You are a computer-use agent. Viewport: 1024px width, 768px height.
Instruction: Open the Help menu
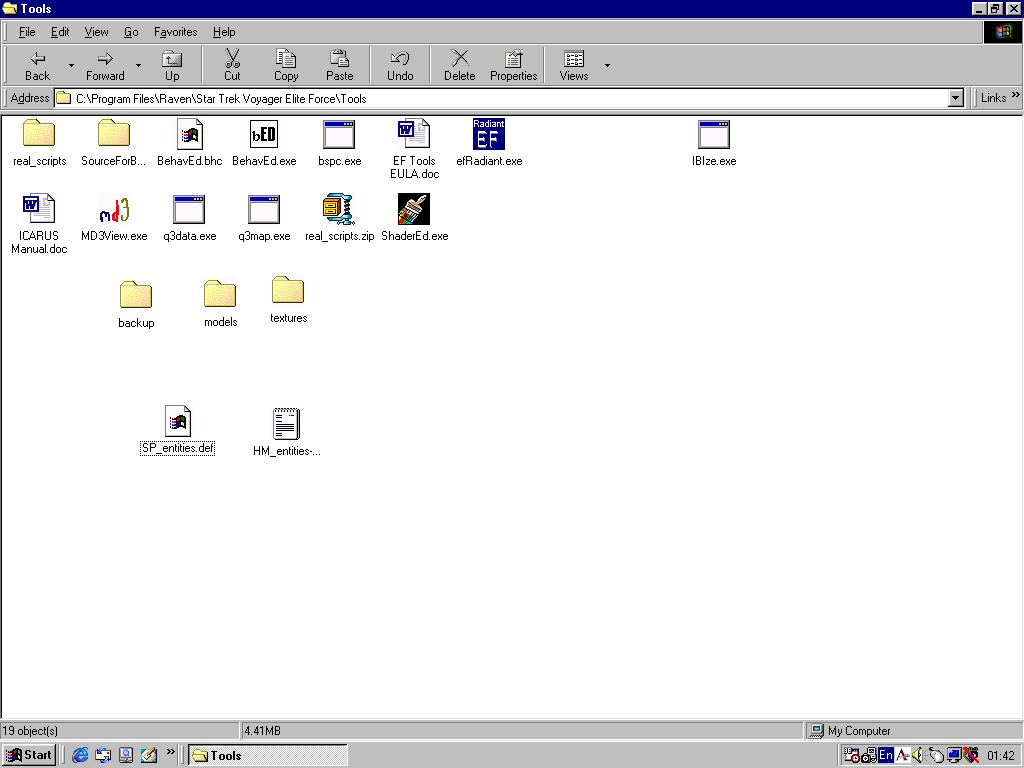[224, 32]
